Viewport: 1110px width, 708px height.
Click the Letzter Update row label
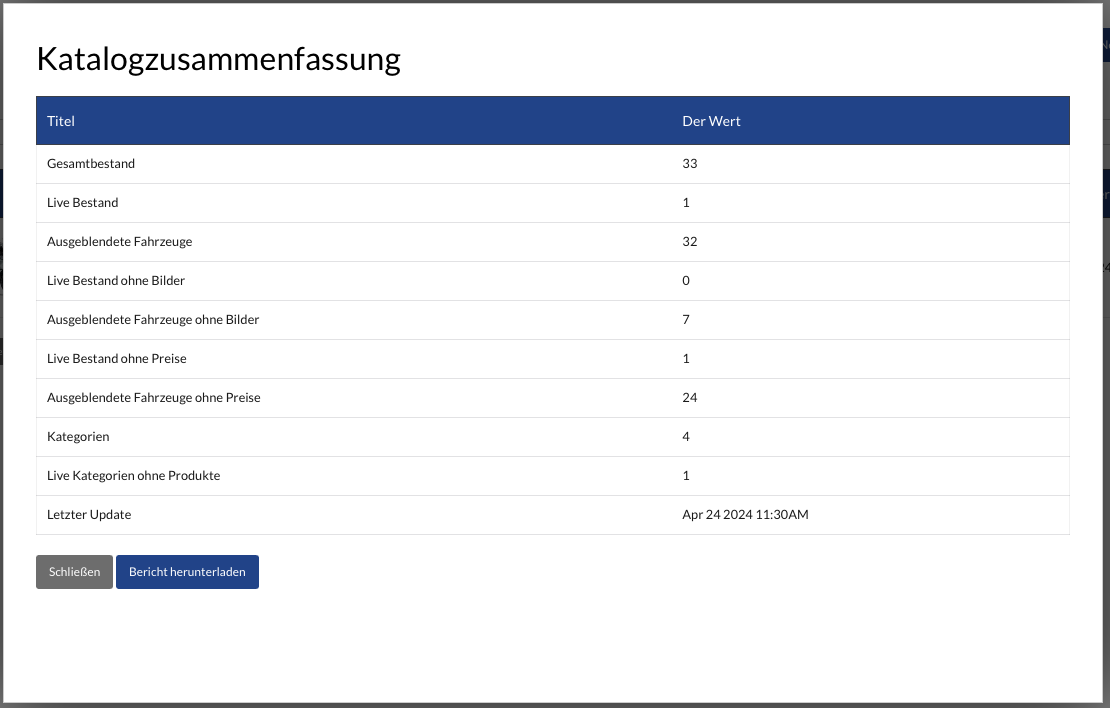pyautogui.click(x=89, y=514)
